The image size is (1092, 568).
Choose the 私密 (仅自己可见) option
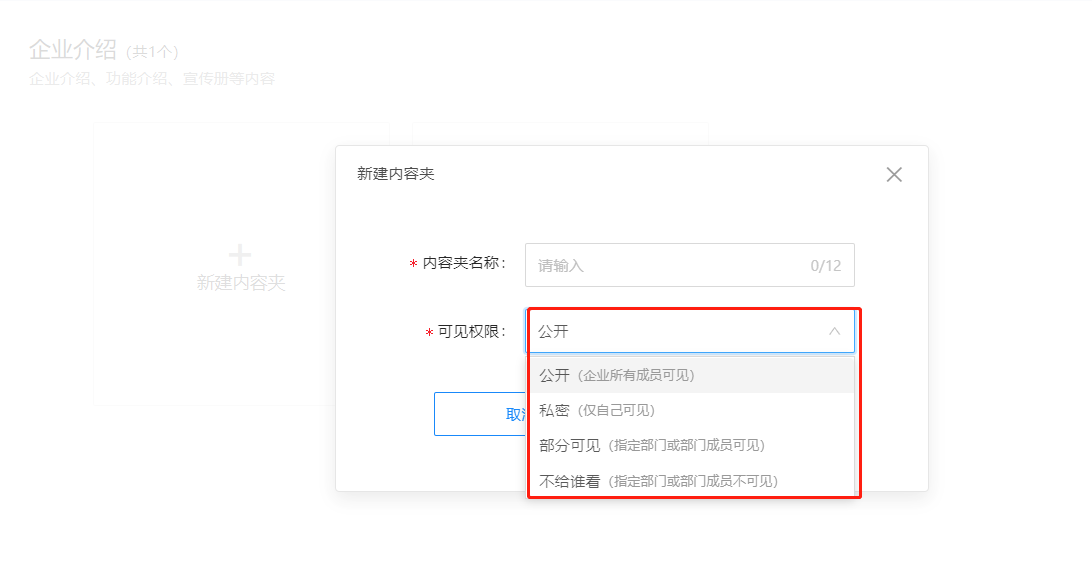coord(690,411)
